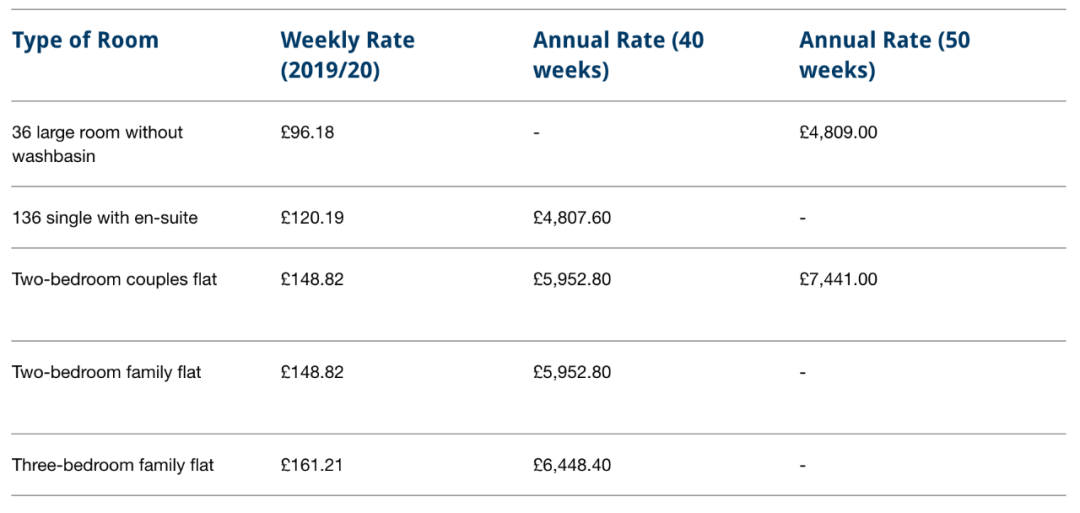Select the £4,809.00 annual rate cell
Image resolution: width=1080 pixels, height=513 pixels.
[x=838, y=132]
